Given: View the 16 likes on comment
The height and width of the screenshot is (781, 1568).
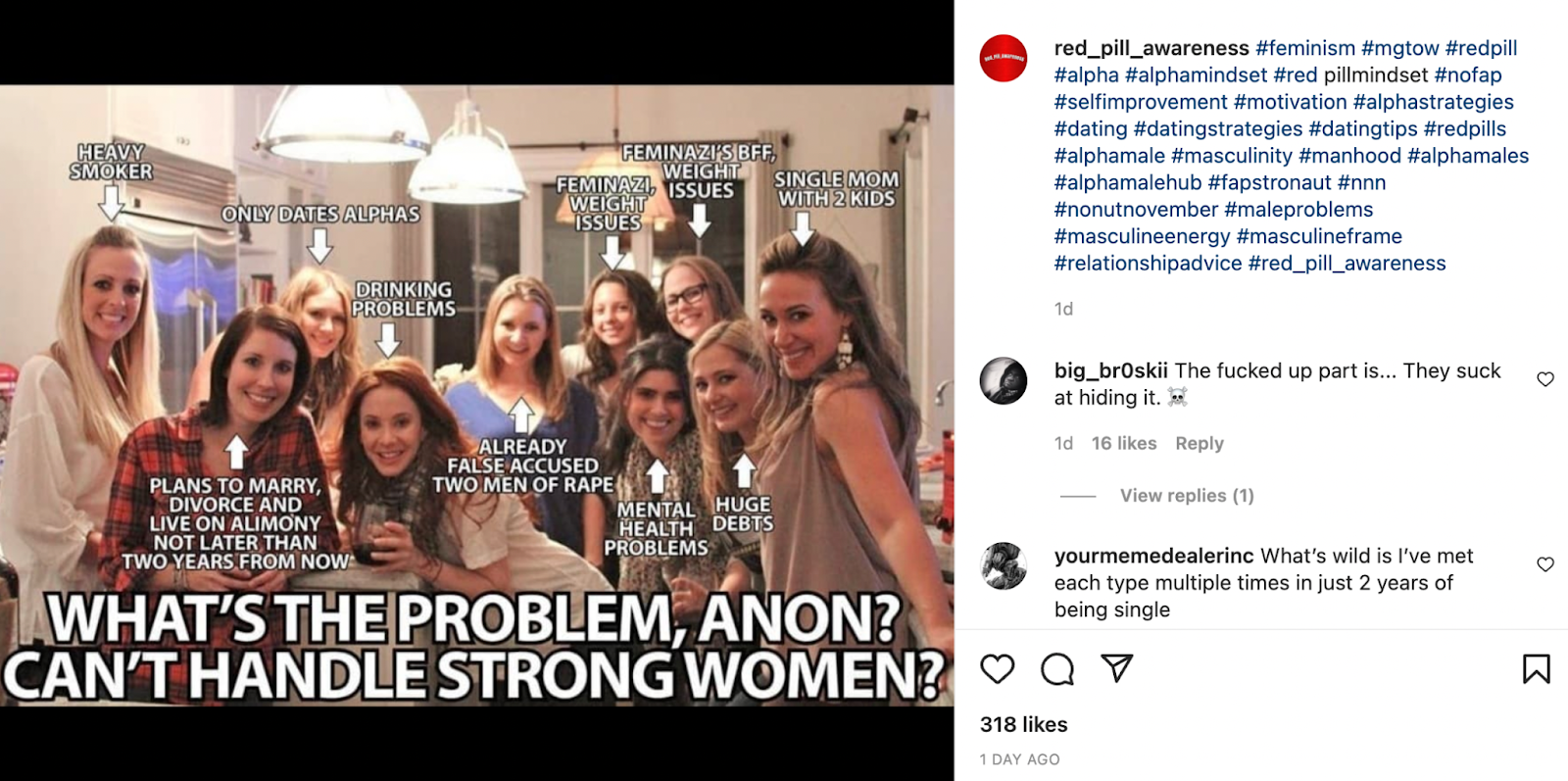Looking at the screenshot, I should coord(1124,443).
